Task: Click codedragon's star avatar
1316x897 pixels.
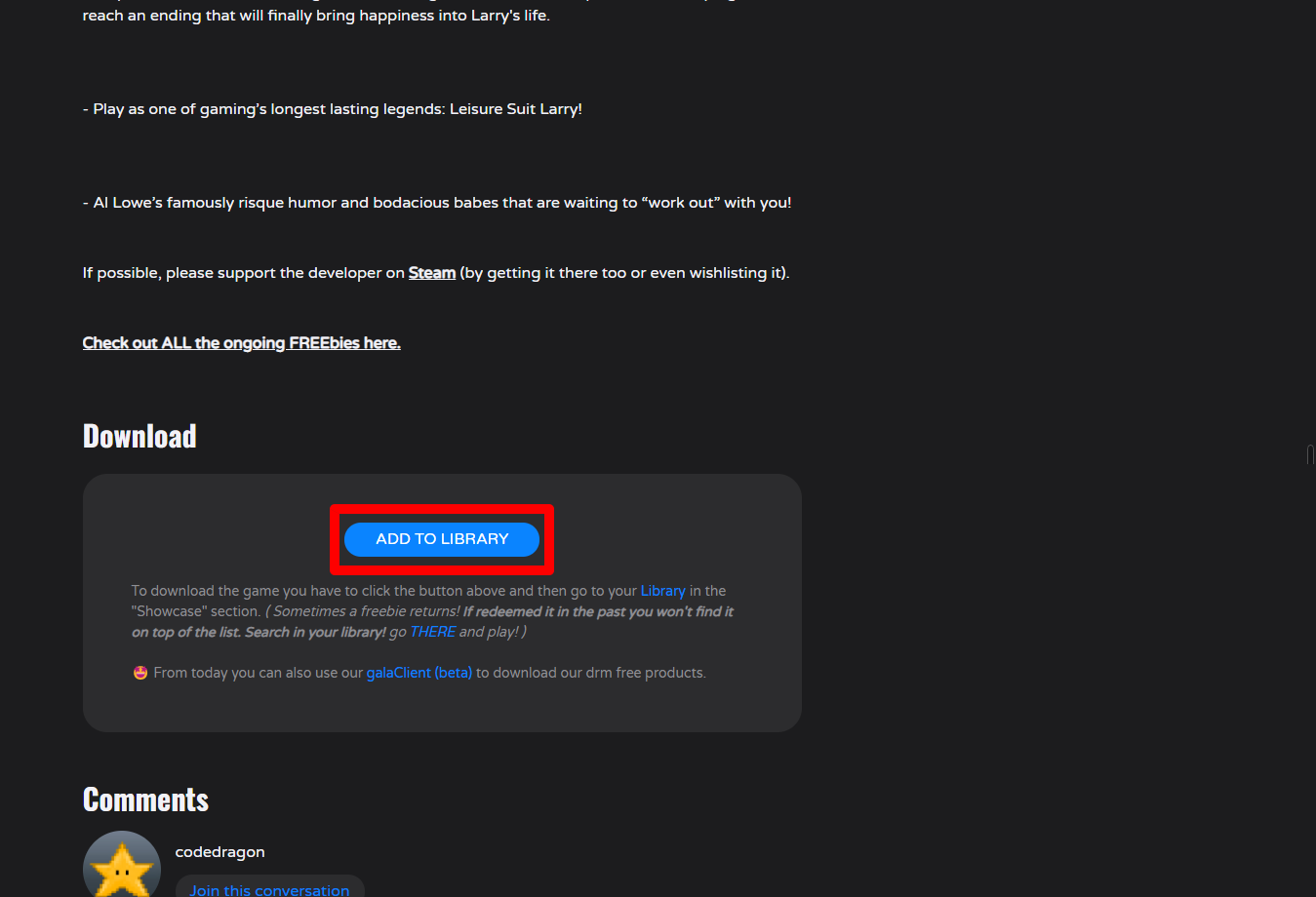Action: tap(122, 864)
